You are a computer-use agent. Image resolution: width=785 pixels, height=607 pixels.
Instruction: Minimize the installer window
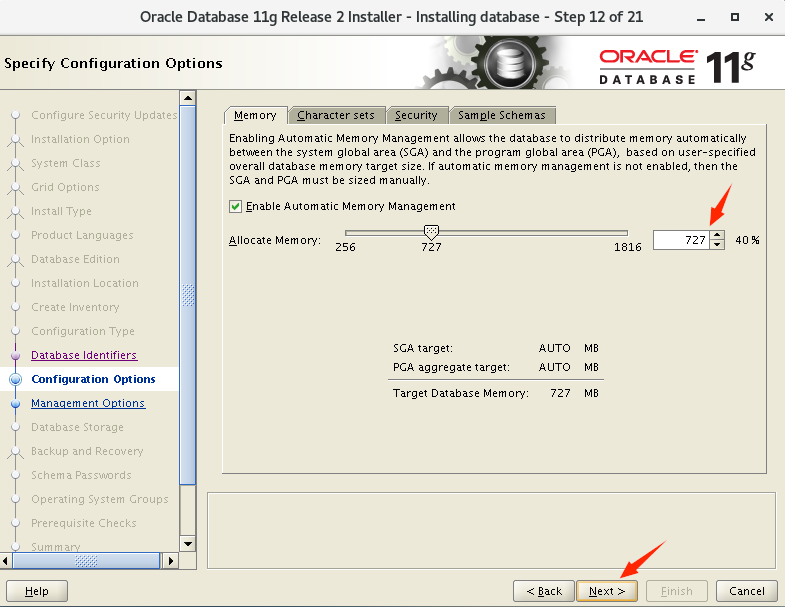pos(701,18)
